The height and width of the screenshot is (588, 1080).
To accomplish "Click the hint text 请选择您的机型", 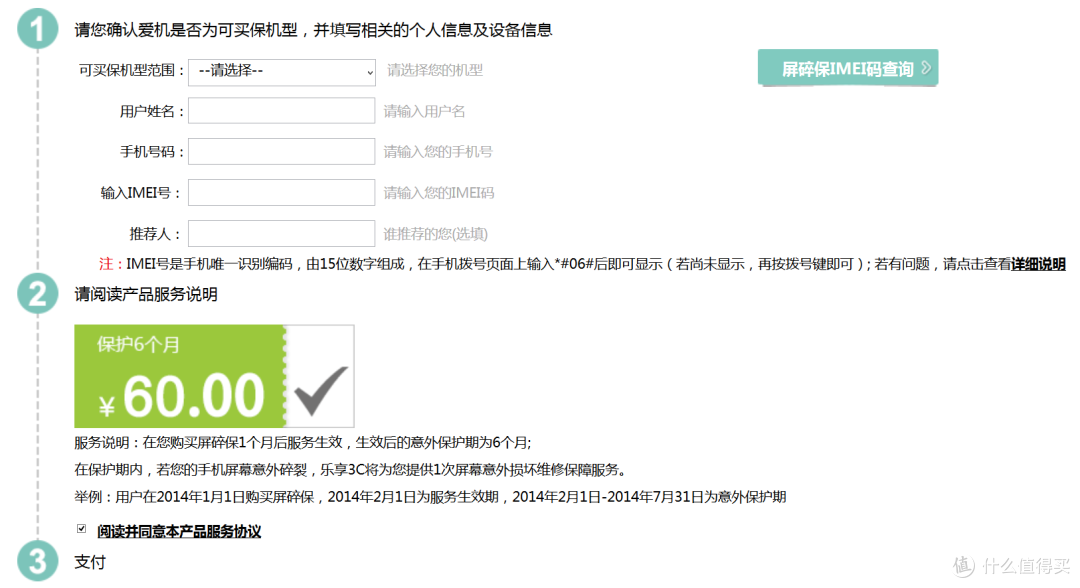I will (435, 70).
